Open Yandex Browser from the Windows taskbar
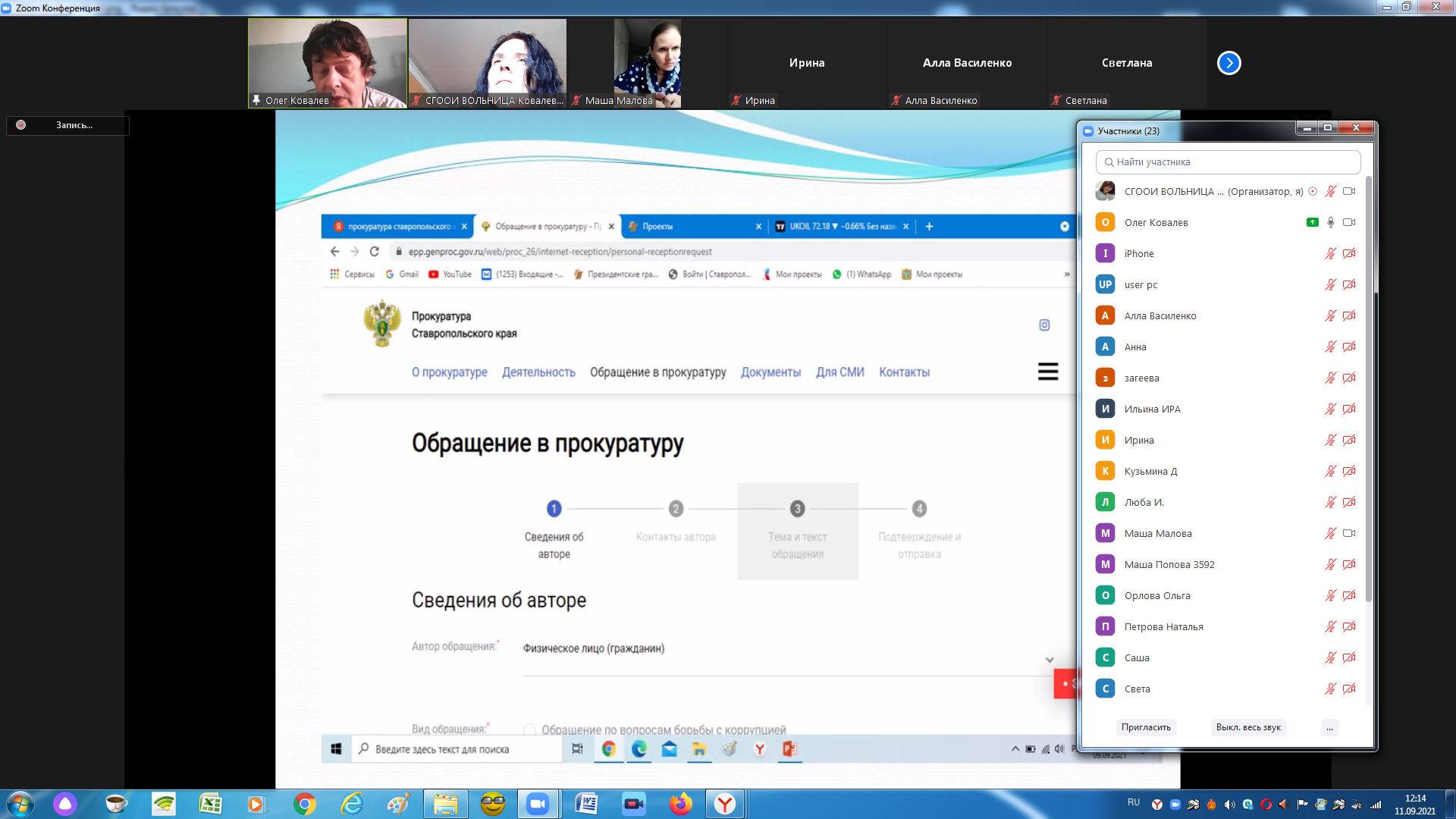1456x819 pixels. [726, 804]
